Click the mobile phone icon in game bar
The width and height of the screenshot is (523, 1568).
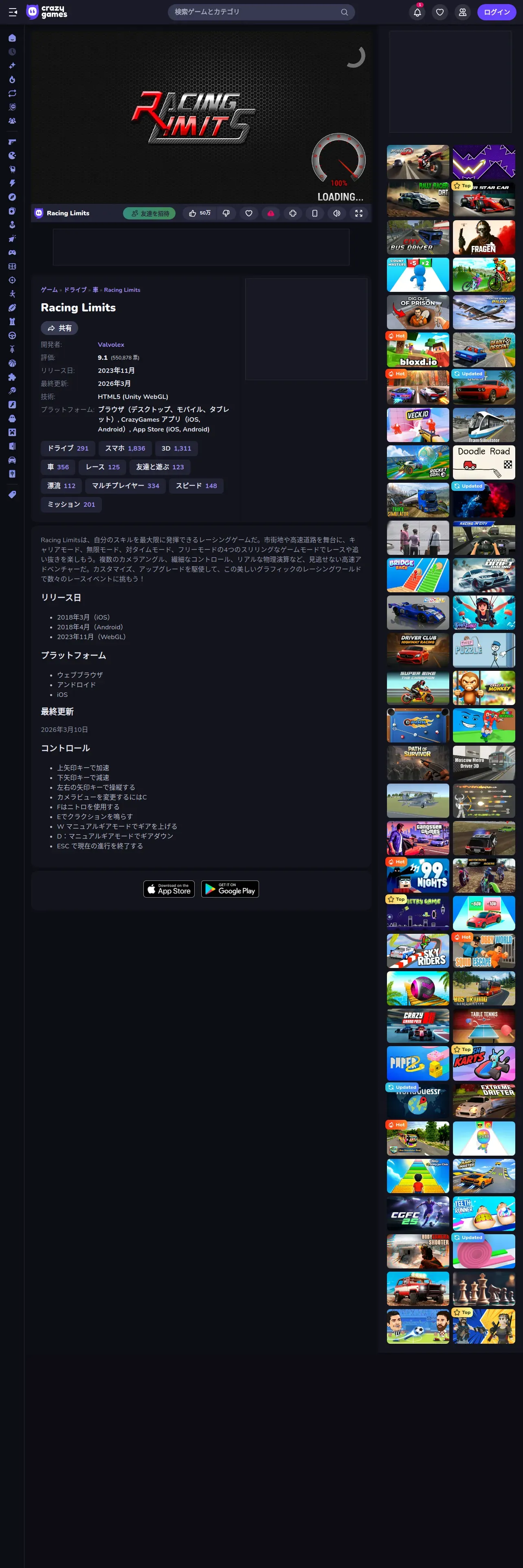point(315,213)
